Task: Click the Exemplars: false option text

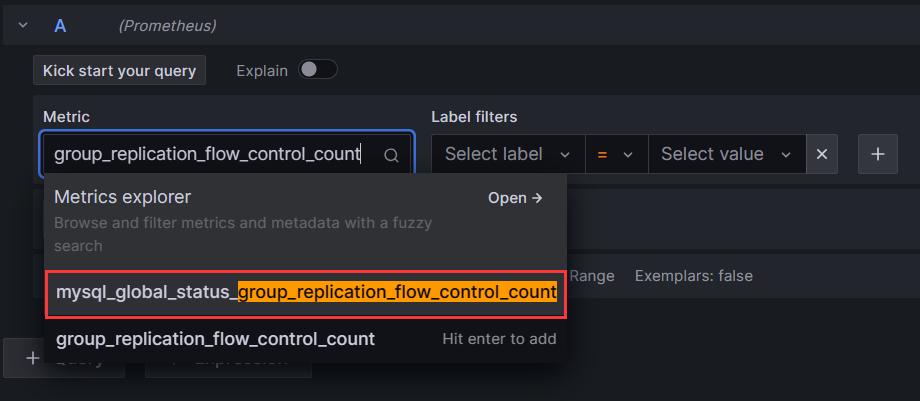Action: tap(693, 275)
